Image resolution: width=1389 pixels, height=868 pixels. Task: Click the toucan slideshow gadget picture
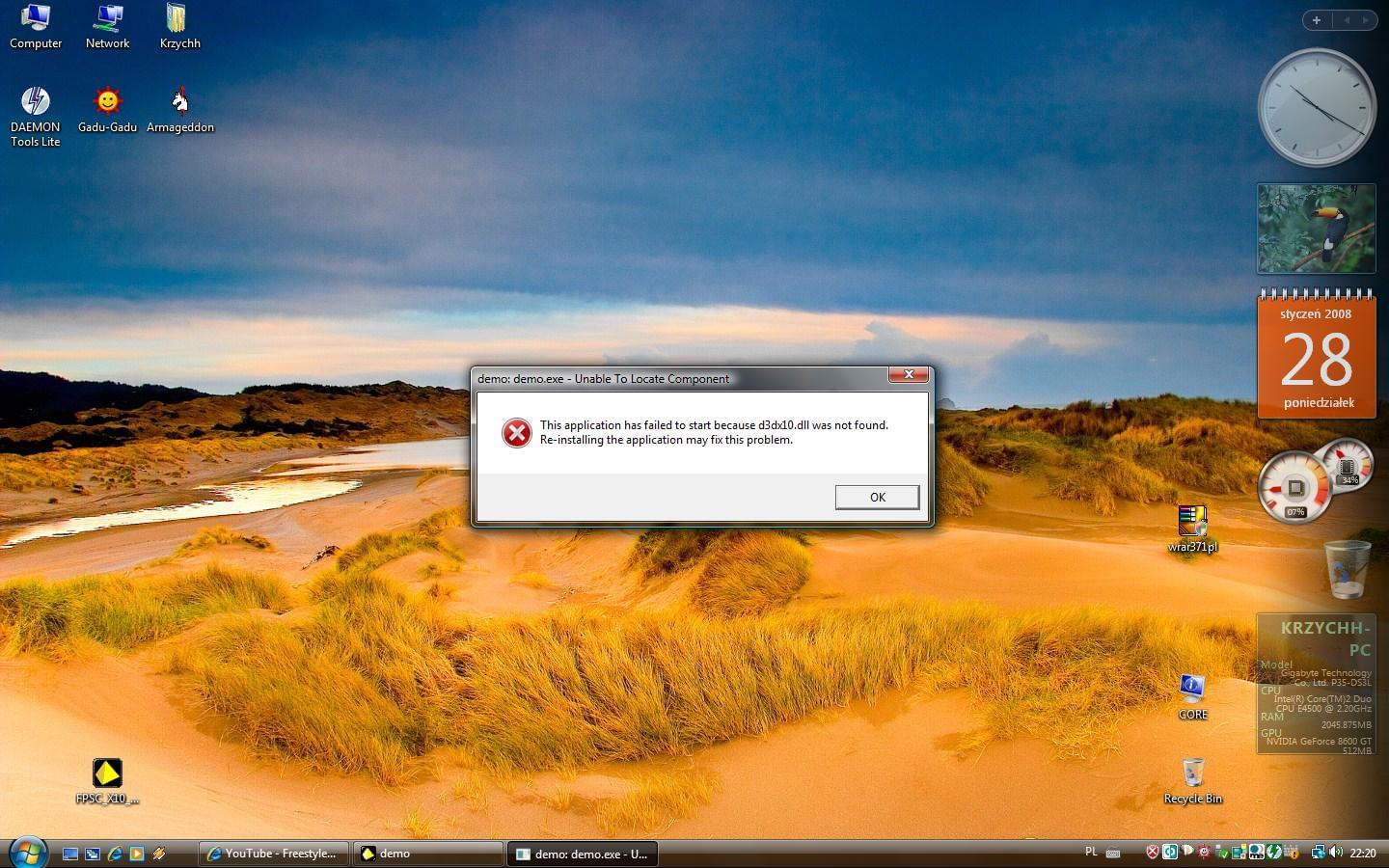[1316, 230]
